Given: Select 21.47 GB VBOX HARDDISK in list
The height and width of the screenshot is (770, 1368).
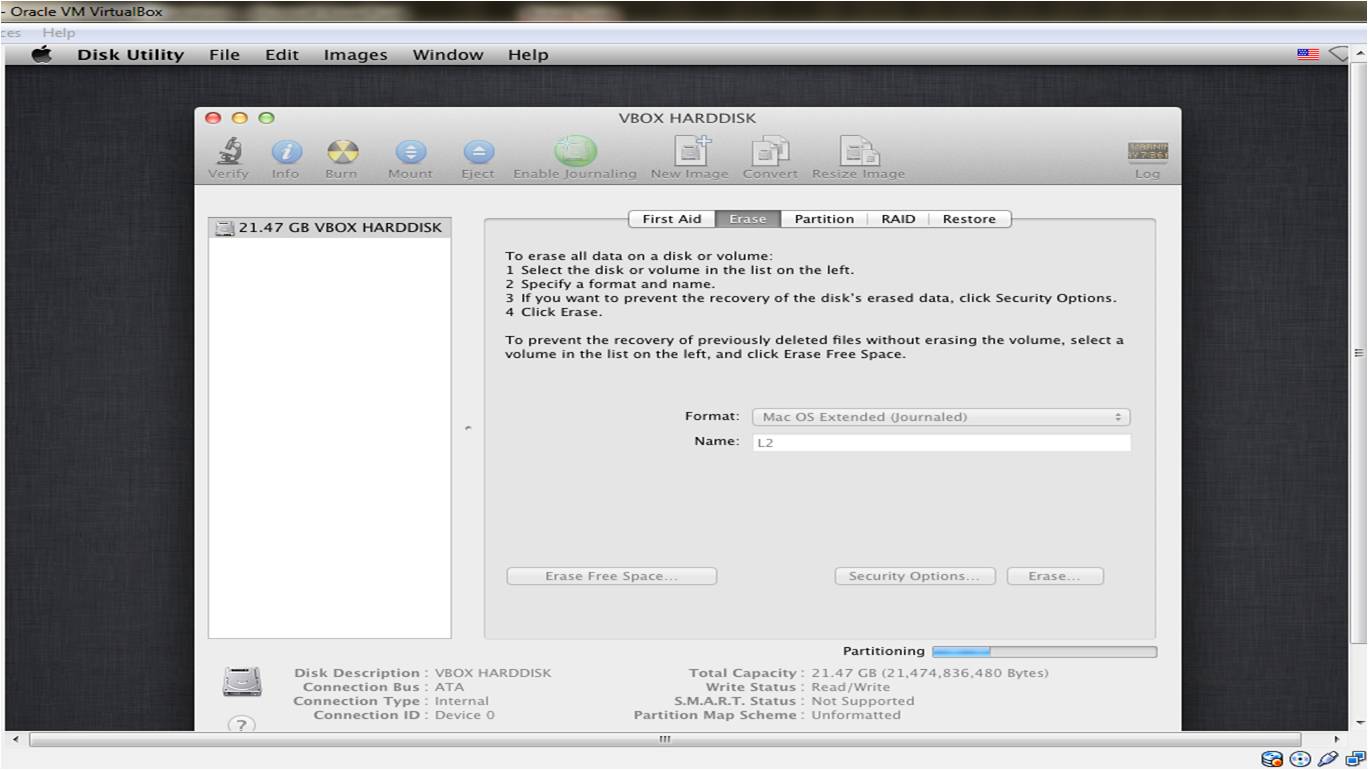Looking at the screenshot, I should tap(330, 228).
